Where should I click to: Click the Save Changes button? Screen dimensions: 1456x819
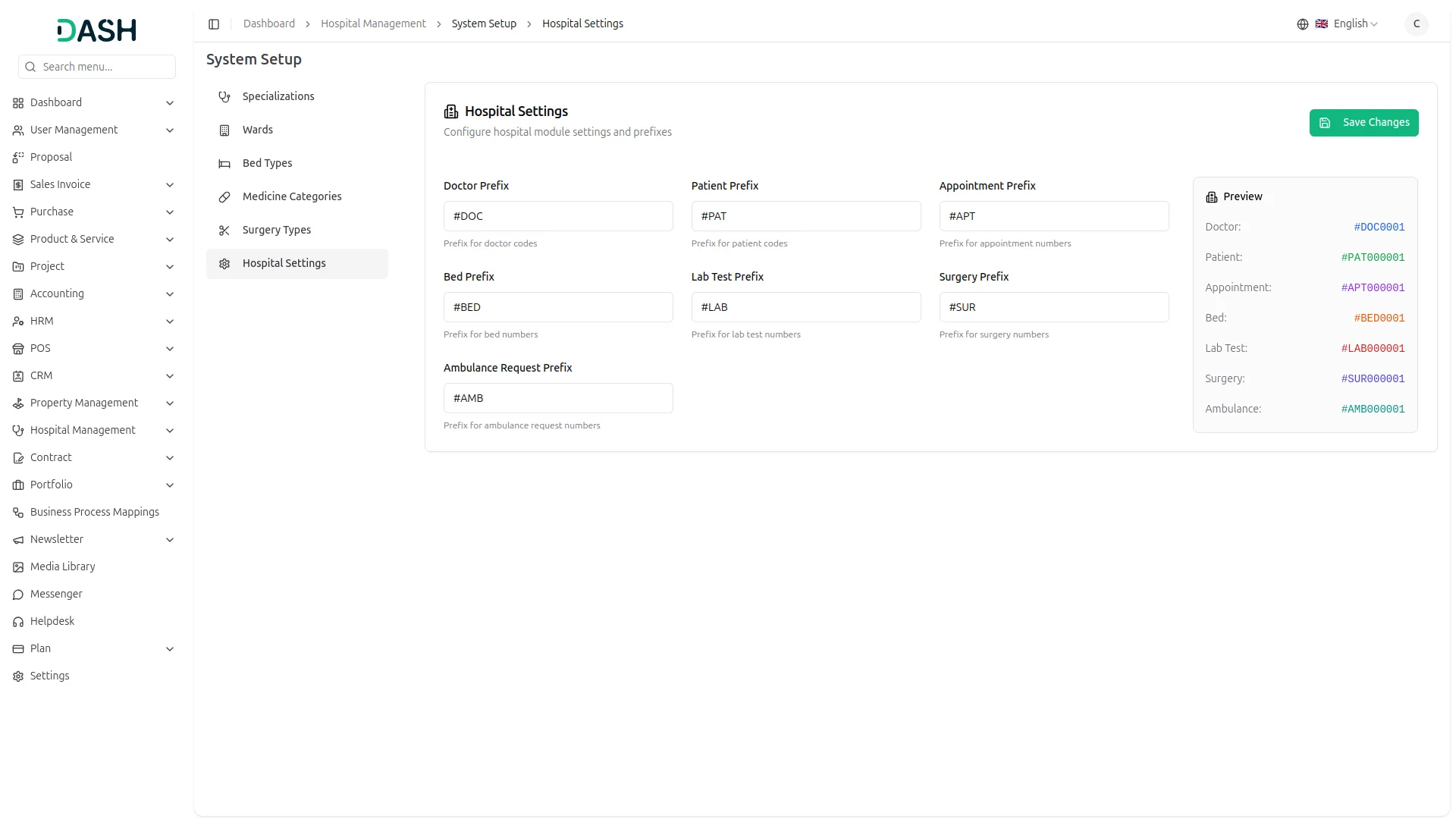[x=1363, y=123]
